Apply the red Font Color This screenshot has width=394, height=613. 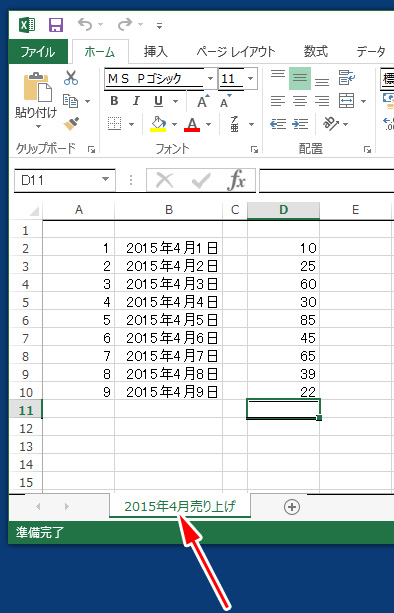(192, 124)
